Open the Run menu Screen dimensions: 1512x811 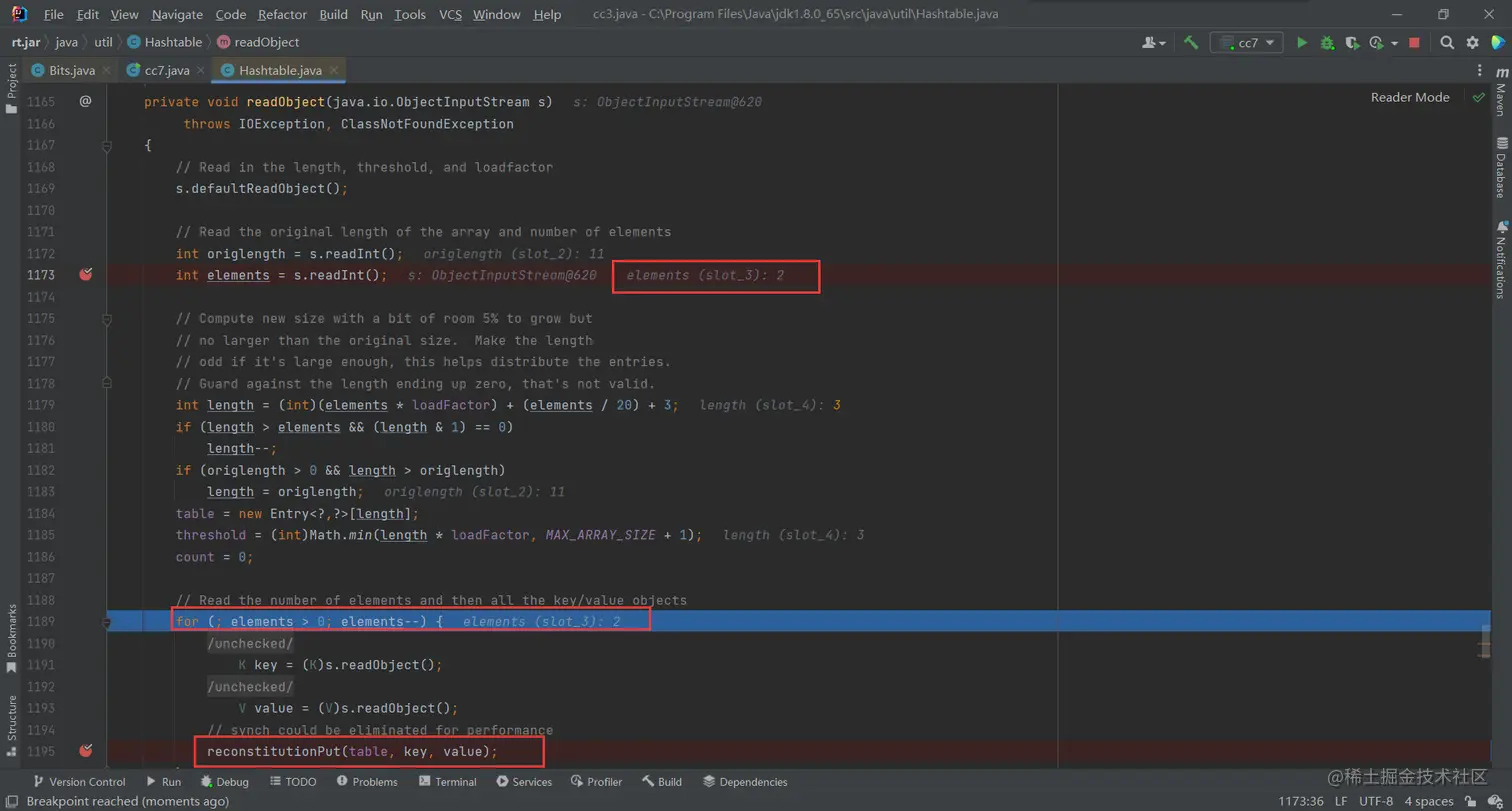372,15
